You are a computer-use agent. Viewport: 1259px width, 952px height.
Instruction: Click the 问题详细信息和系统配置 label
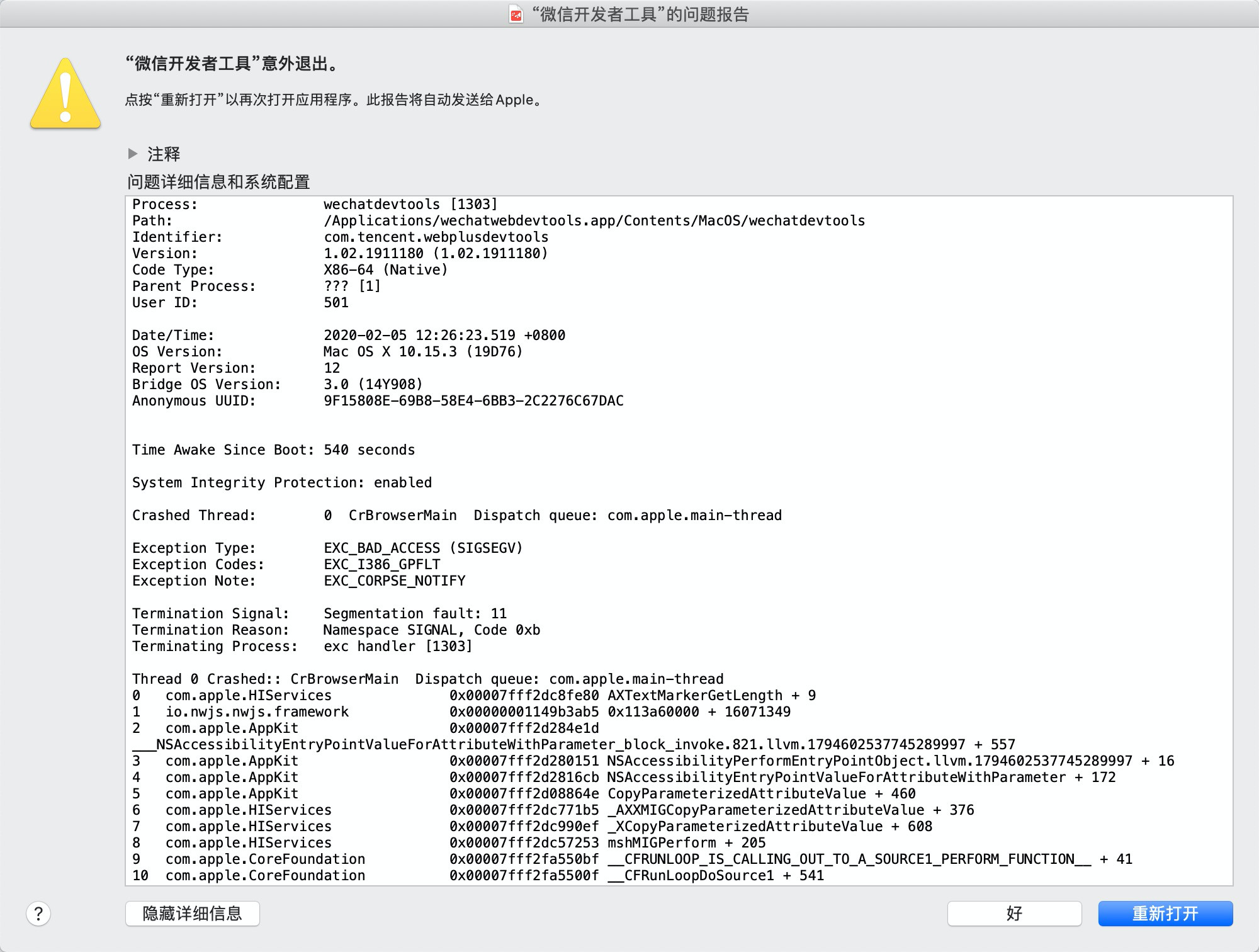[218, 182]
